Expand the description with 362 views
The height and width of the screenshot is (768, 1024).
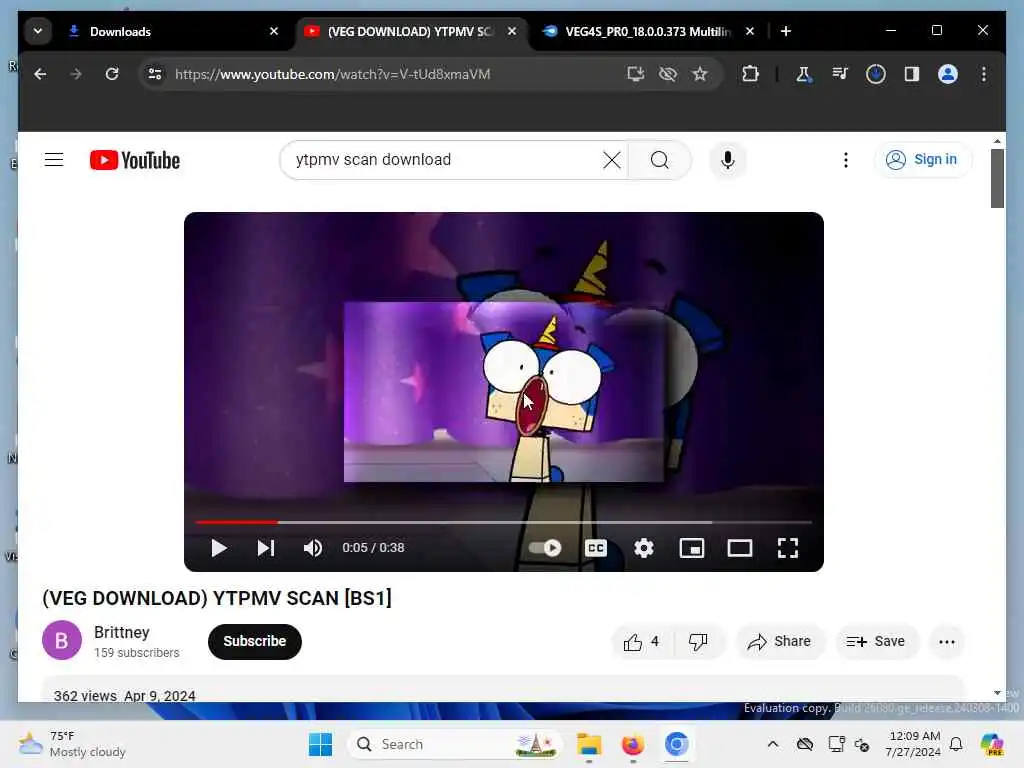click(x=502, y=690)
